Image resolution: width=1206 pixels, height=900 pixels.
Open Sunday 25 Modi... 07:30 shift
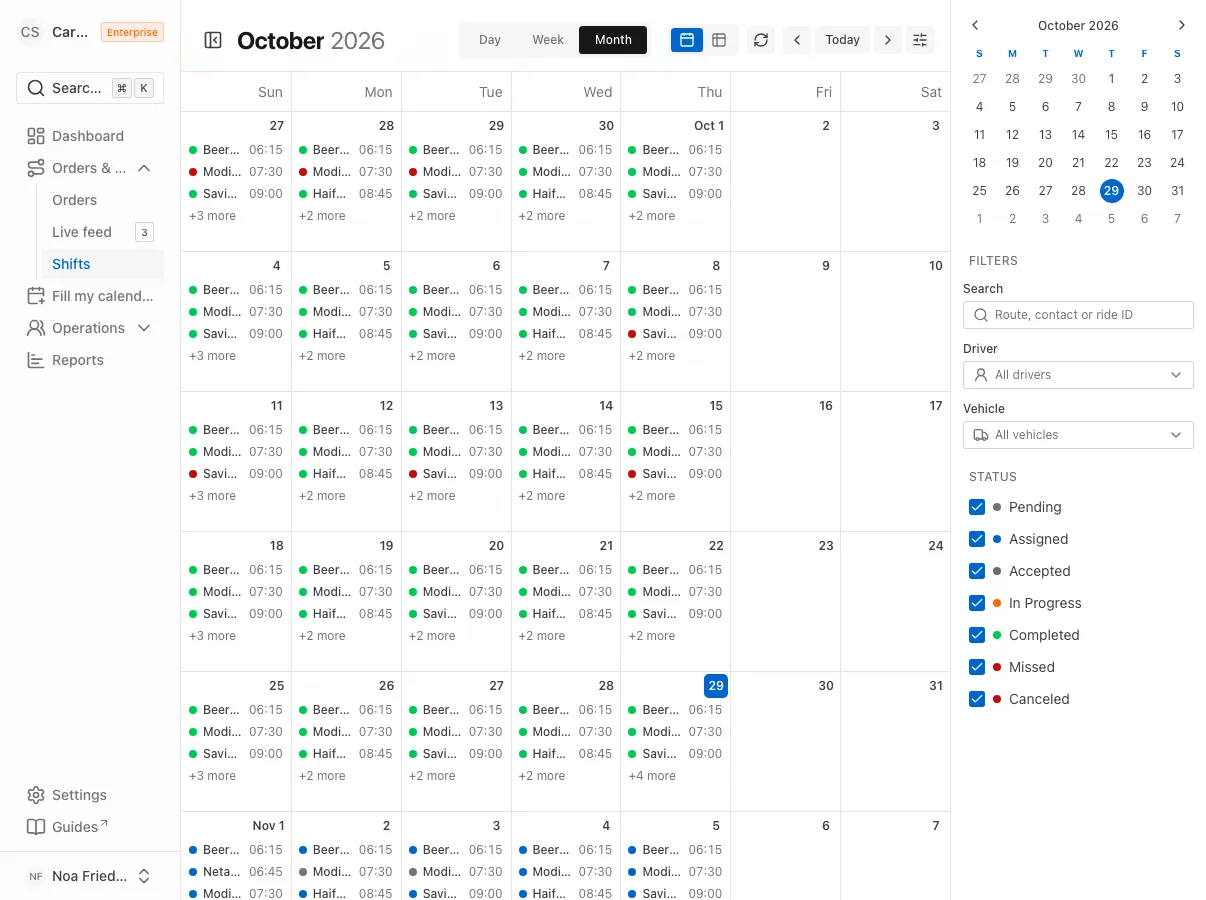[x=236, y=732]
